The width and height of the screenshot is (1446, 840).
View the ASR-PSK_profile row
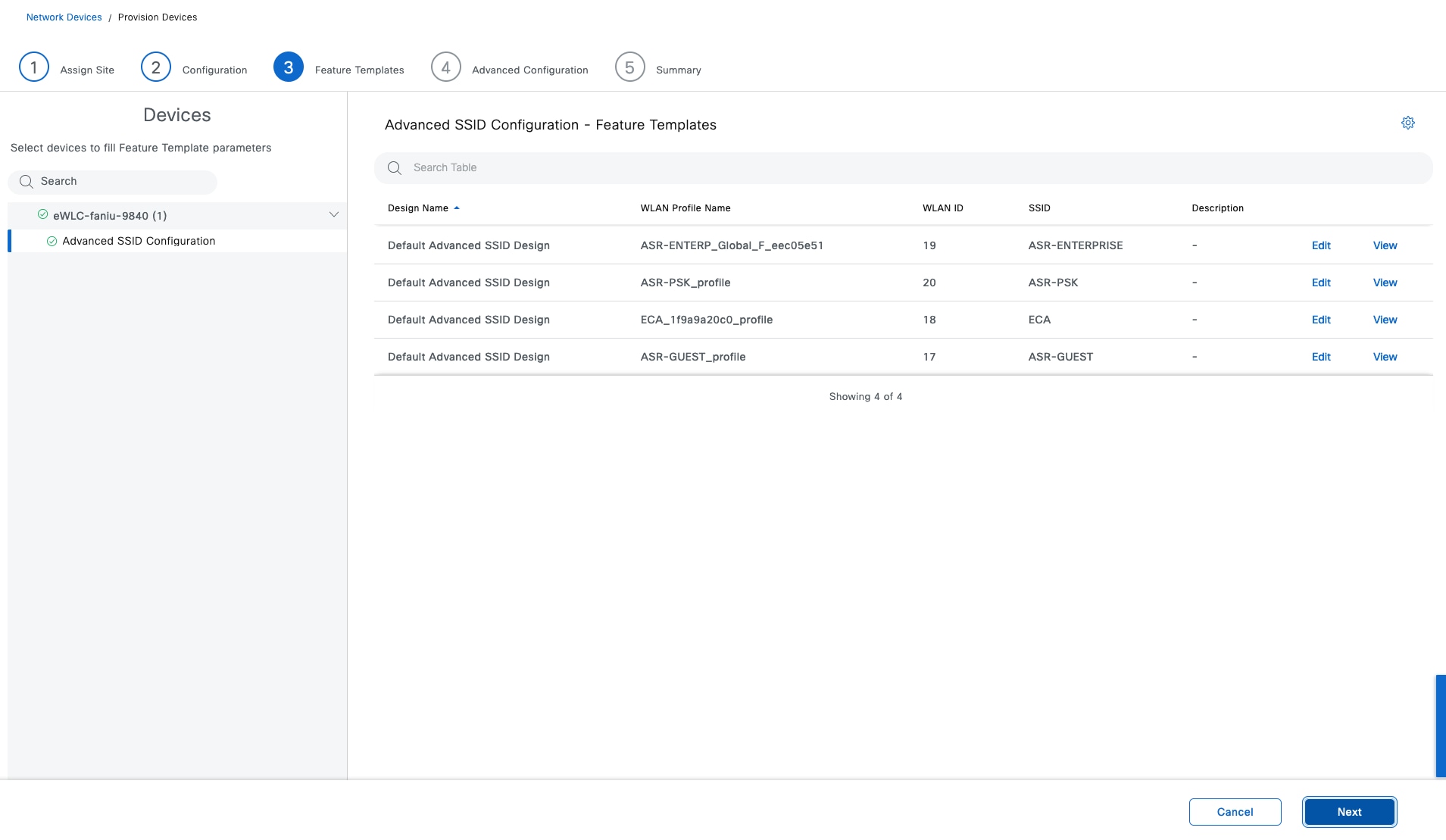tap(1385, 283)
